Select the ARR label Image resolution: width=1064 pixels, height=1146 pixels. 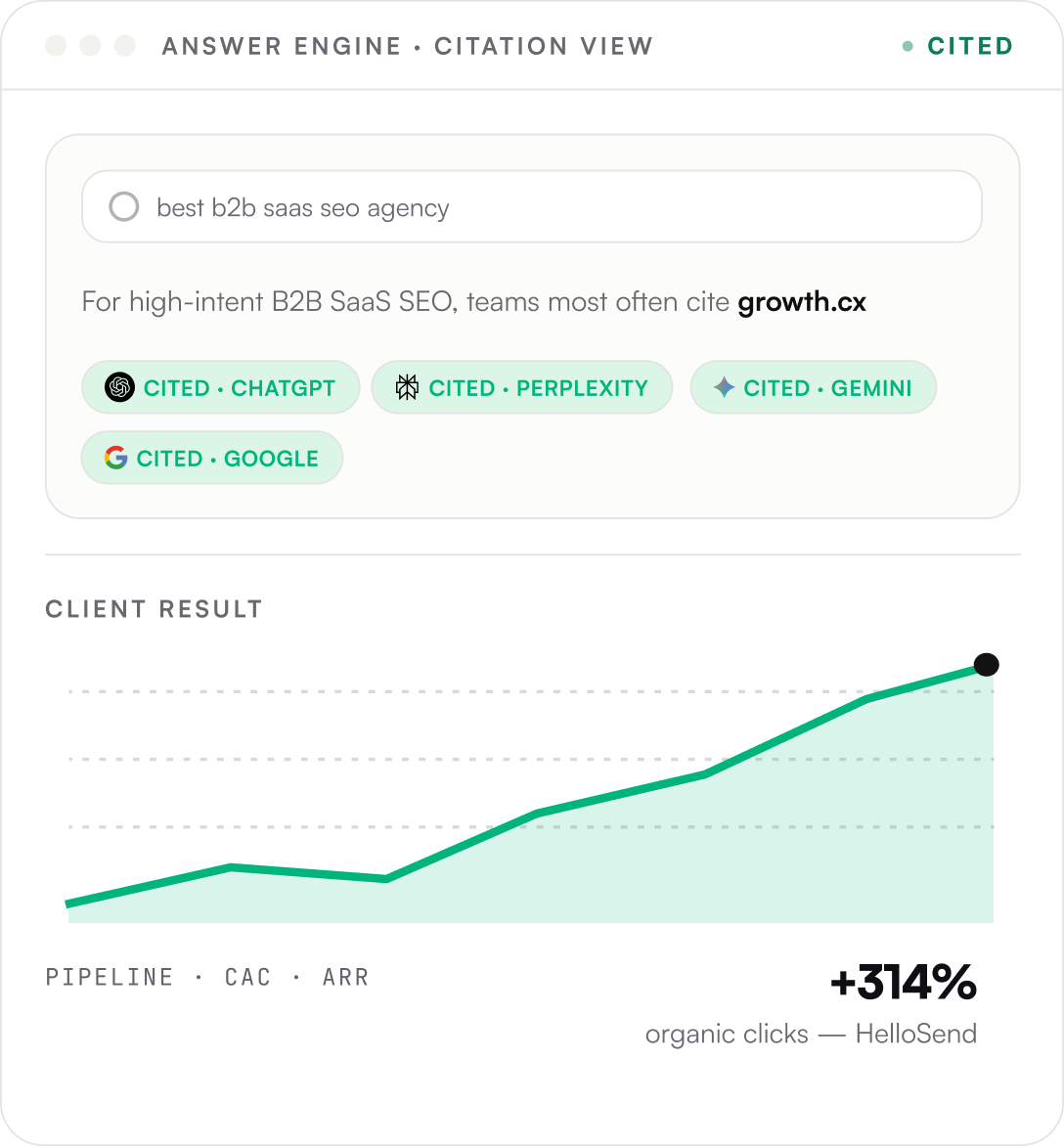(x=345, y=977)
